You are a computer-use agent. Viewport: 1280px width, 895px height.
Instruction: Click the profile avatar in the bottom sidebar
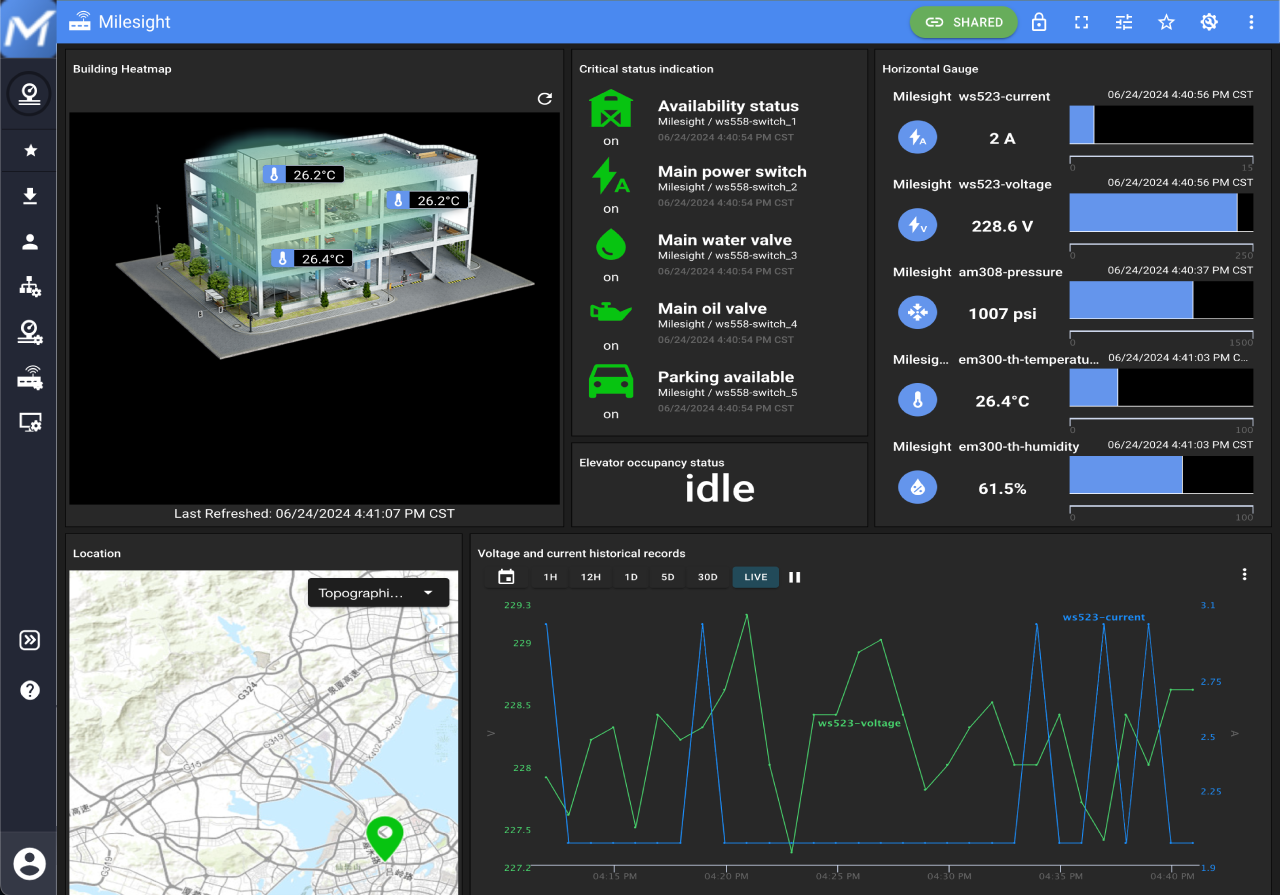point(29,863)
